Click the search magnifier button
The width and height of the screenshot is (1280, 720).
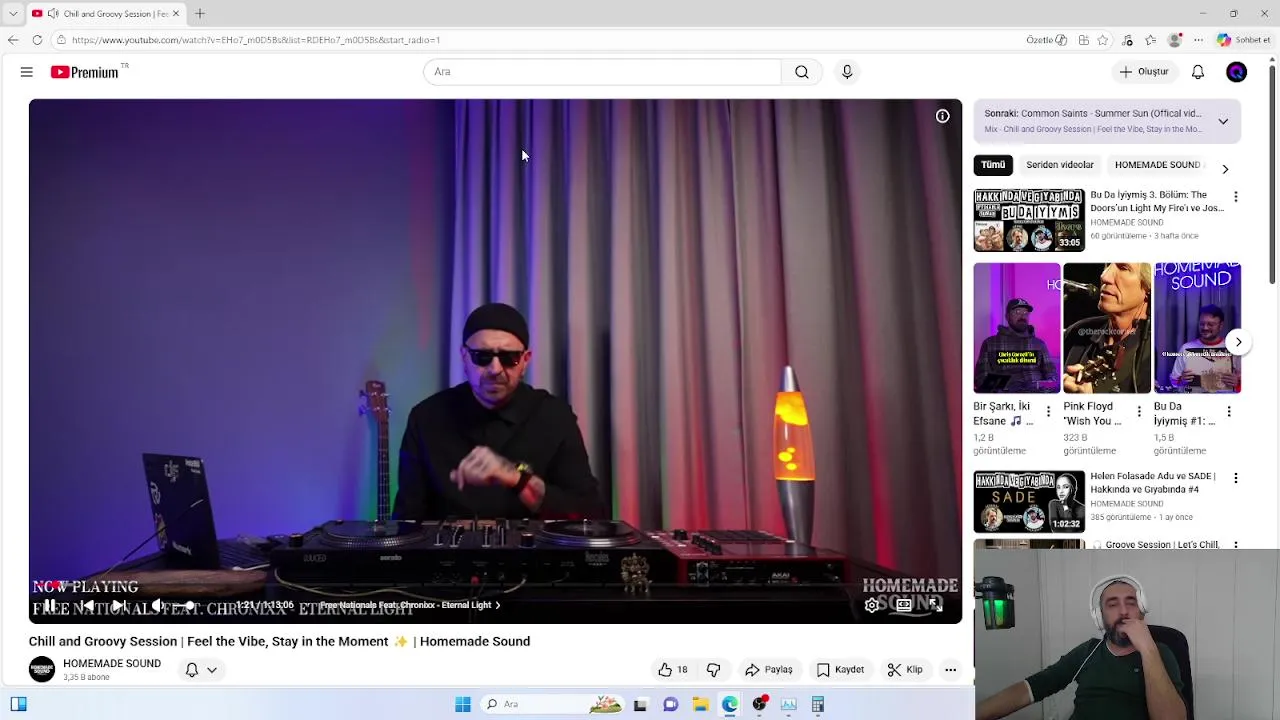802,72
